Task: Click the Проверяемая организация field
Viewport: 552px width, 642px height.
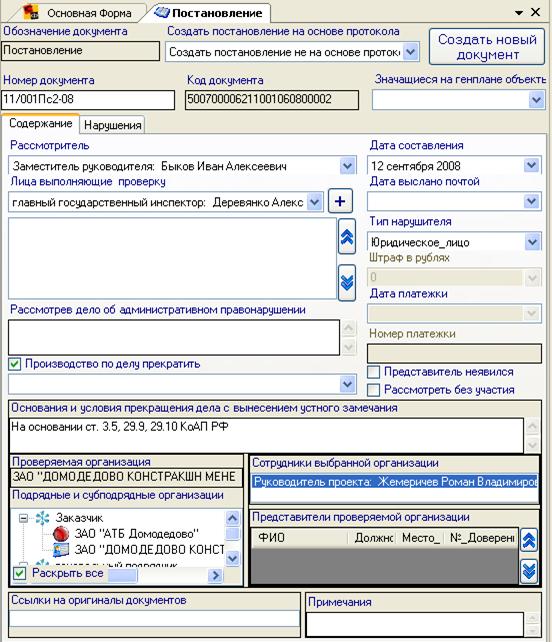Action: pos(127,477)
